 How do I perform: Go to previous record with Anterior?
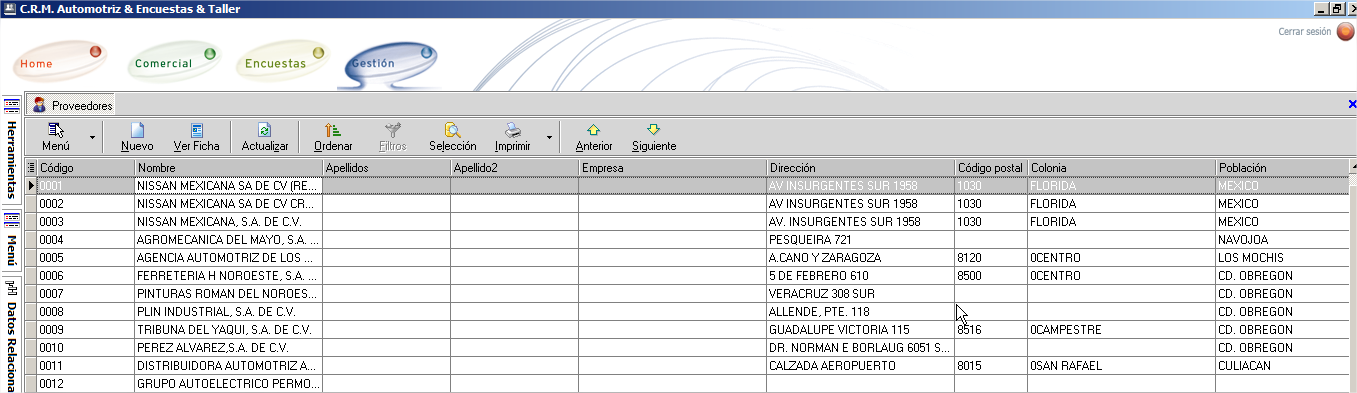[x=594, y=137]
